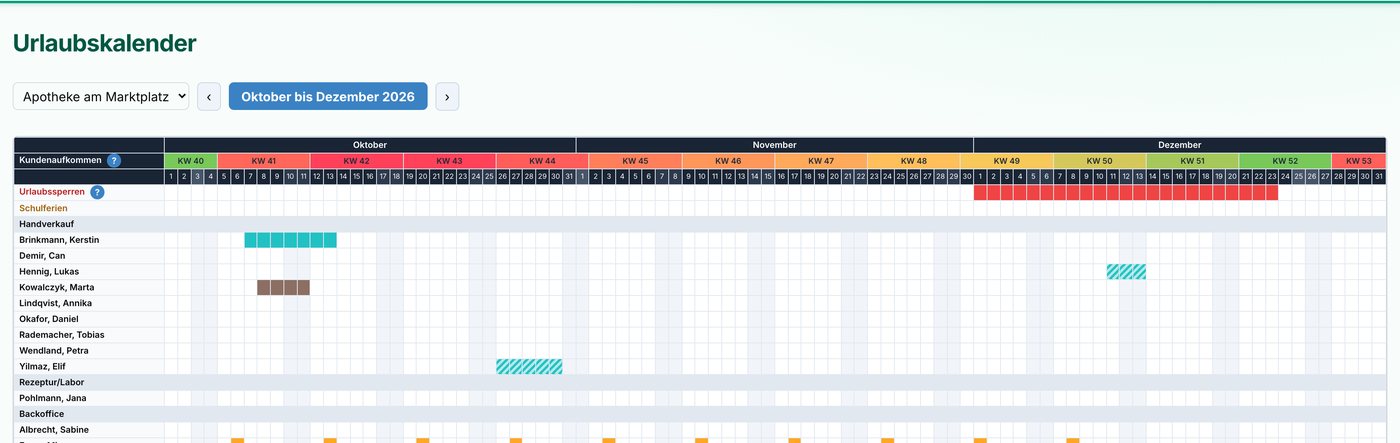Select employee Kowalczyk, Marta
This screenshot has width=1400, height=443.
(x=57, y=287)
